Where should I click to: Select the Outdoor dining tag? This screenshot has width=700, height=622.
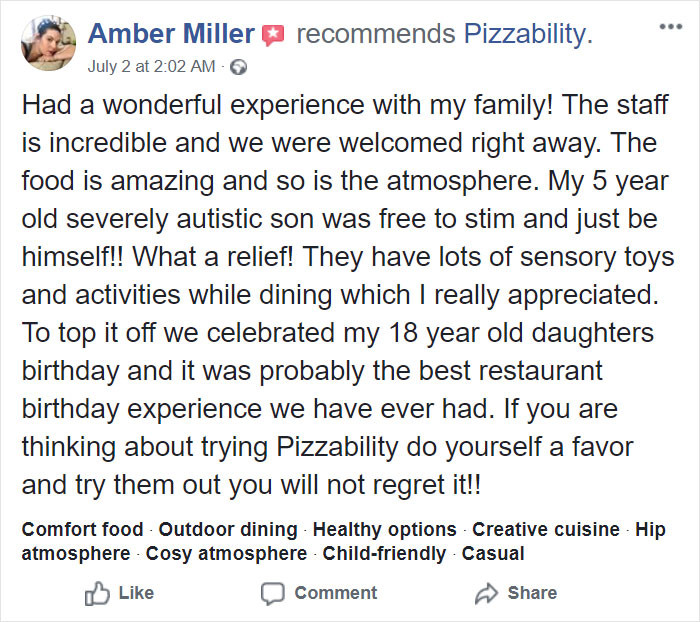(x=228, y=530)
